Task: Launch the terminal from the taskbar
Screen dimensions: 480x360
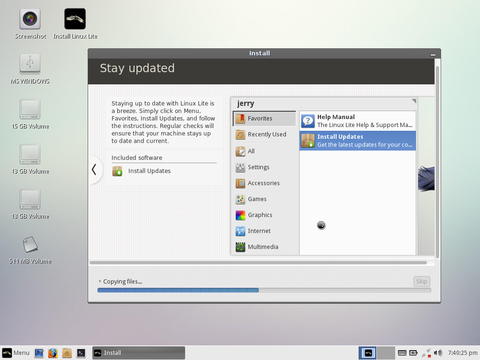Action: point(81,353)
